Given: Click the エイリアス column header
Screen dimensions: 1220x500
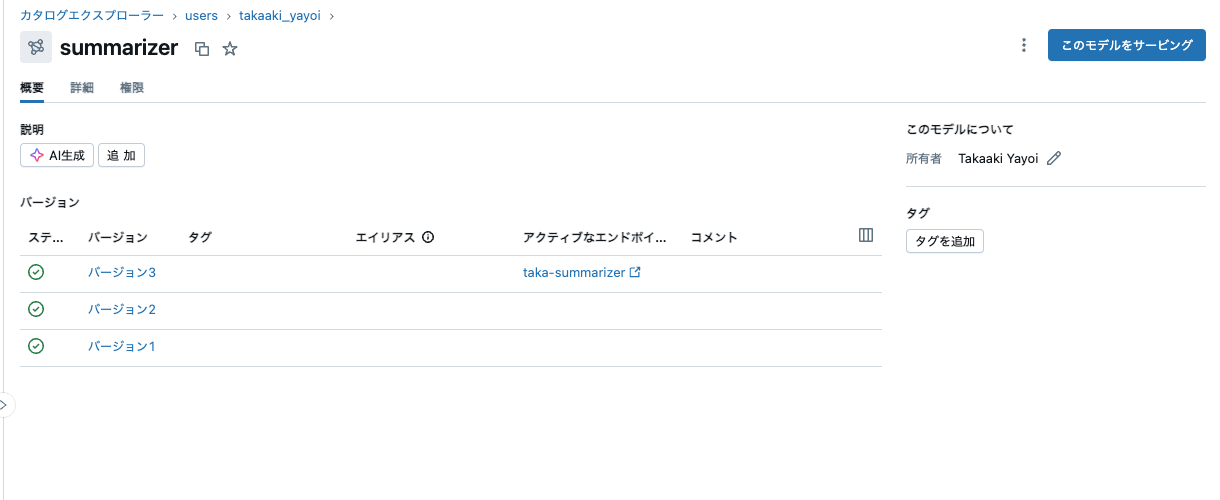Looking at the screenshot, I should (385, 237).
